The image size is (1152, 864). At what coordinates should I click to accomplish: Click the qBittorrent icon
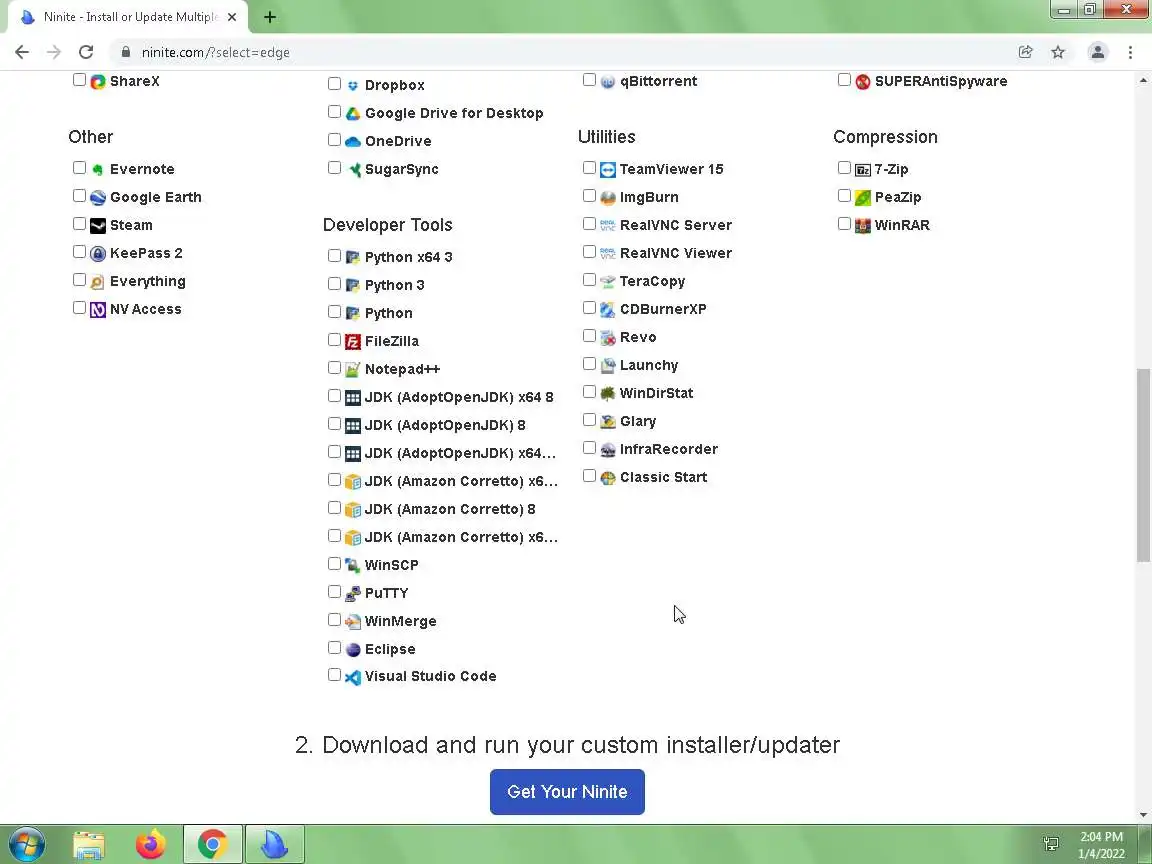pos(608,82)
